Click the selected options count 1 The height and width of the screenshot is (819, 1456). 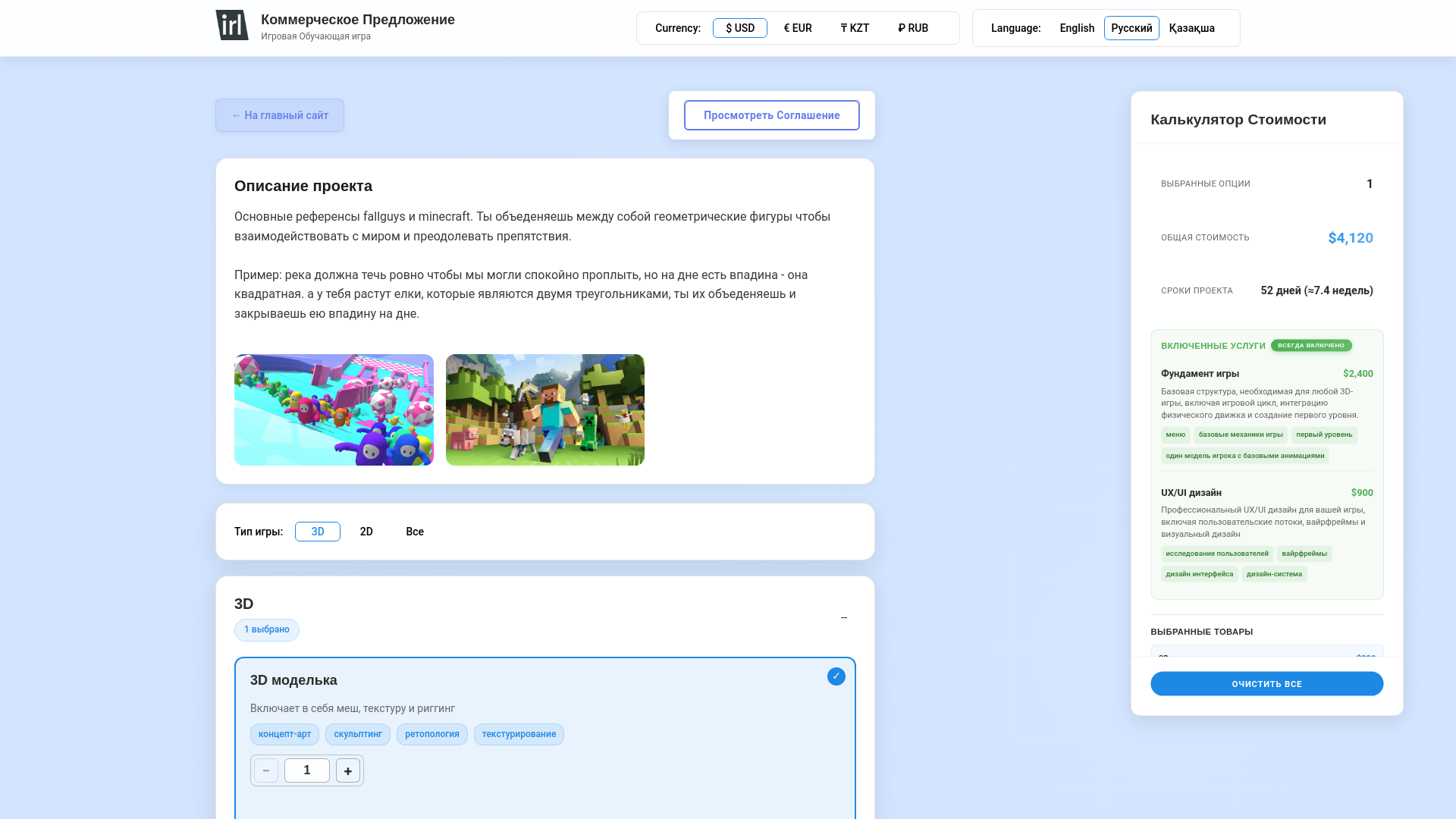pos(1370,184)
